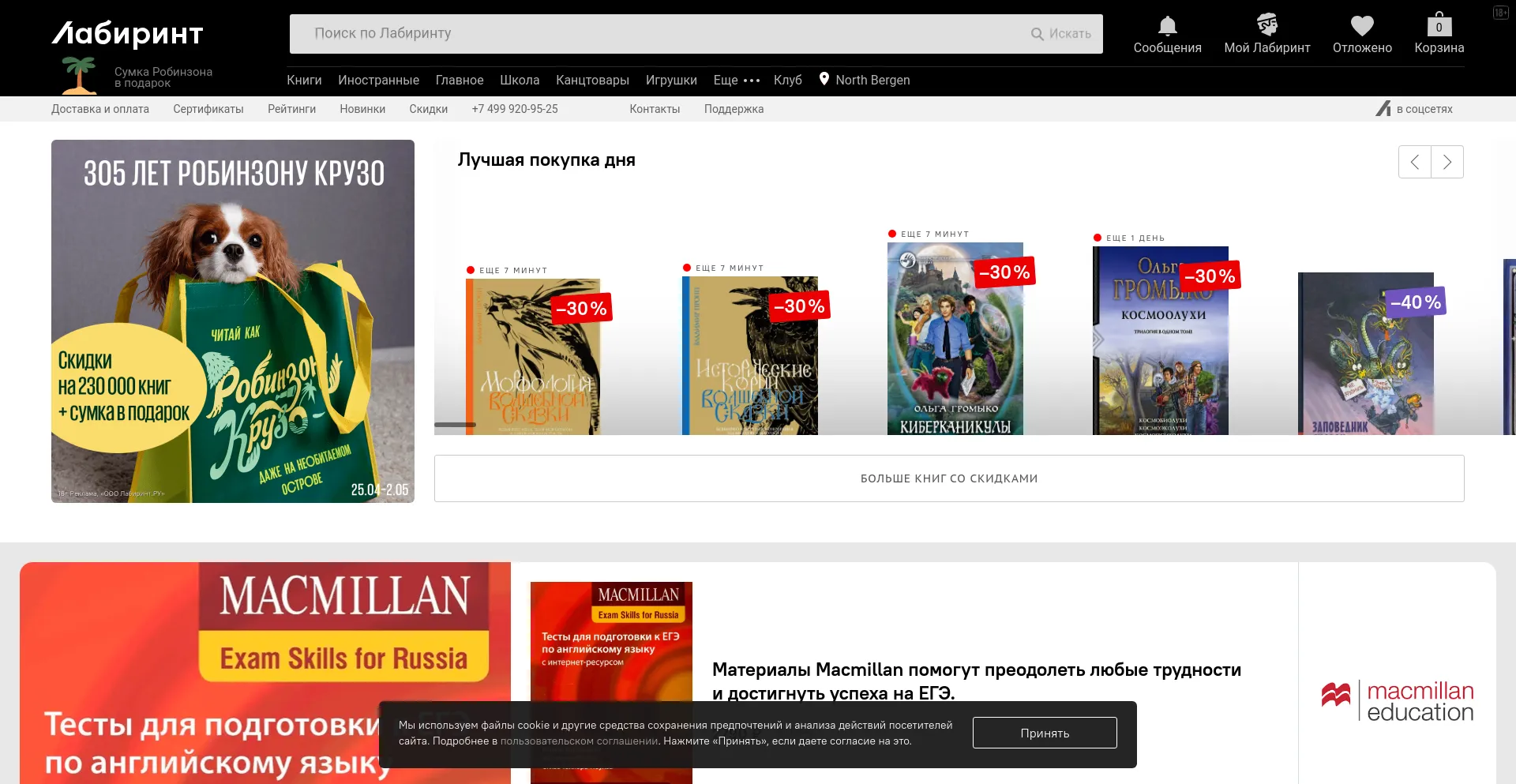The height and width of the screenshot is (784, 1516).
Task: Open Доставка и оплата link
Action: pos(100,109)
